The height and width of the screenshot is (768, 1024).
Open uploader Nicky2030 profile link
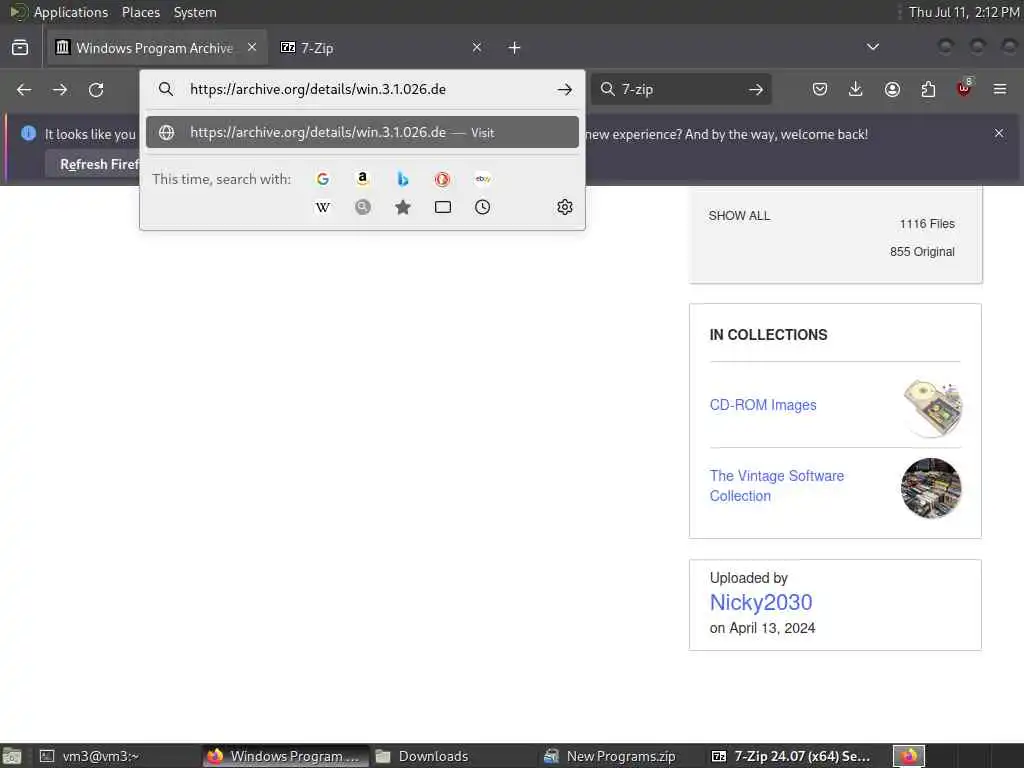[x=761, y=602]
